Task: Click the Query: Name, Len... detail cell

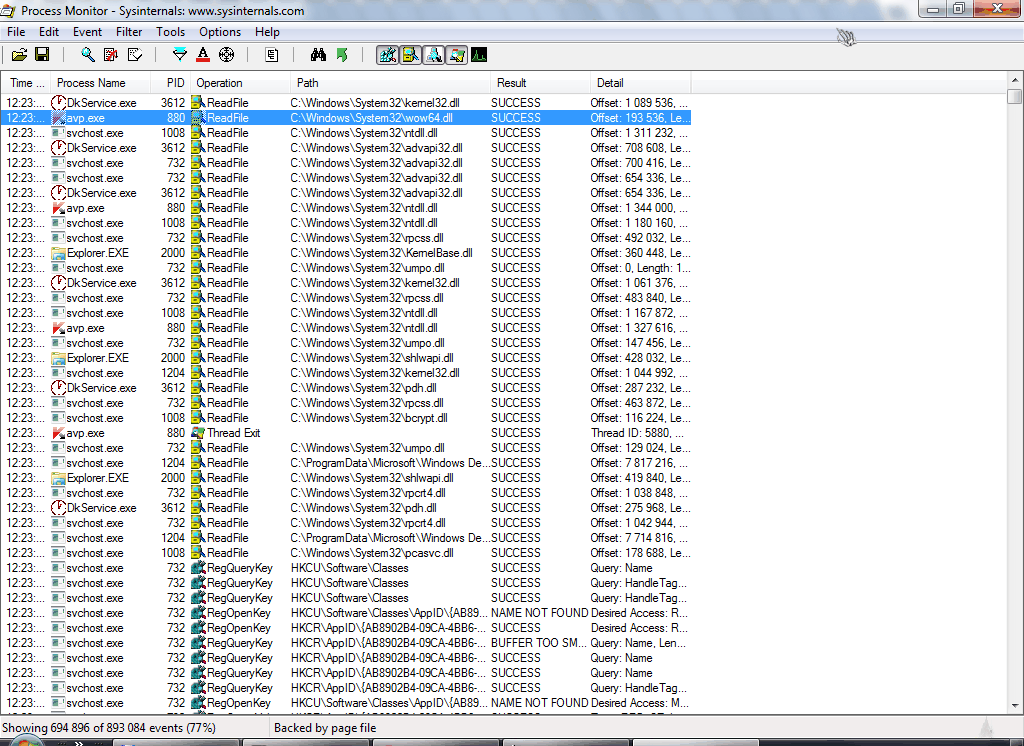Action: 638,643
